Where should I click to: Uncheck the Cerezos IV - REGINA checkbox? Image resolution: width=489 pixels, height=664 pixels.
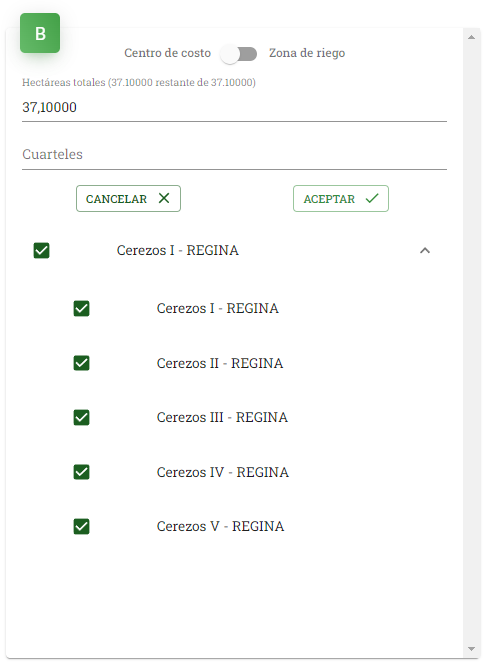click(81, 472)
